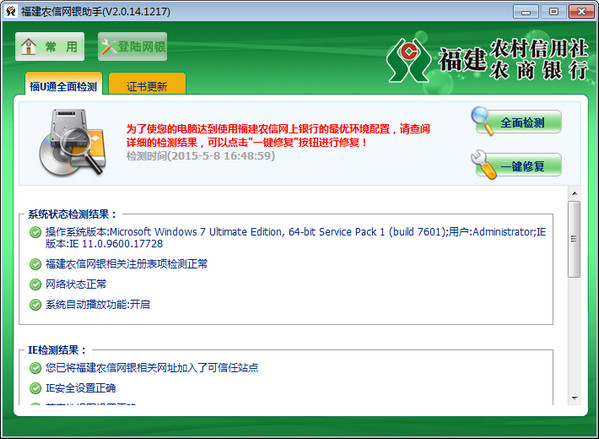Click green check beside IE安全设置正确

click(x=35, y=388)
